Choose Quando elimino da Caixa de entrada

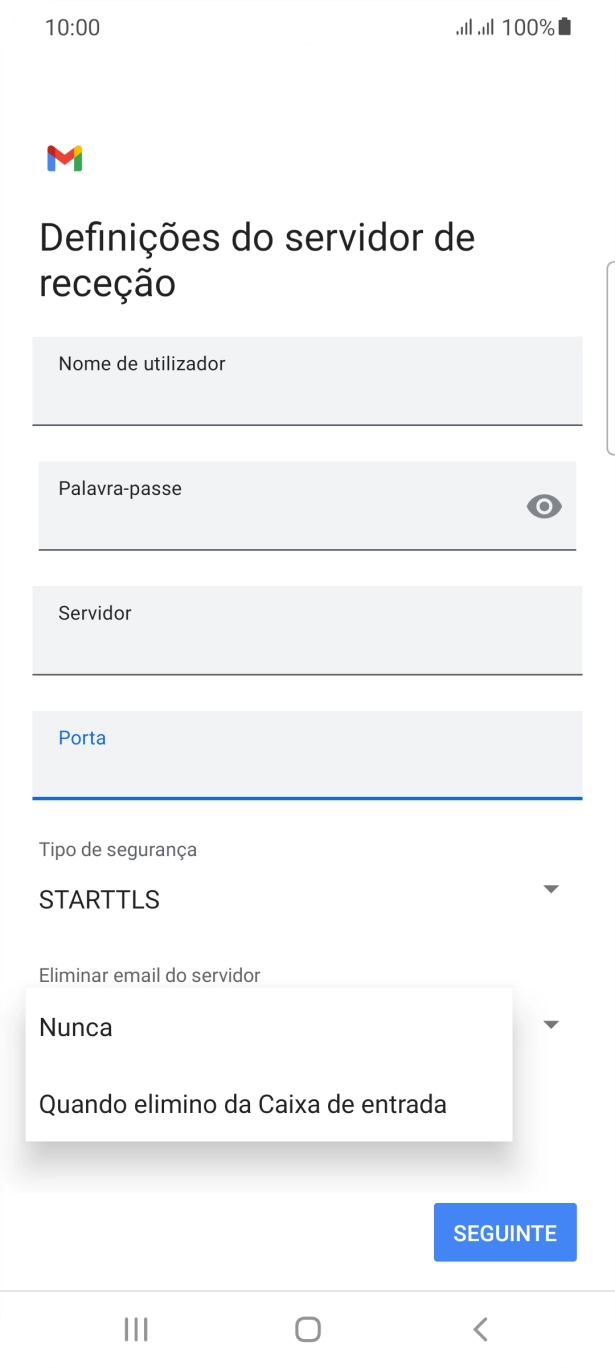(241, 1103)
